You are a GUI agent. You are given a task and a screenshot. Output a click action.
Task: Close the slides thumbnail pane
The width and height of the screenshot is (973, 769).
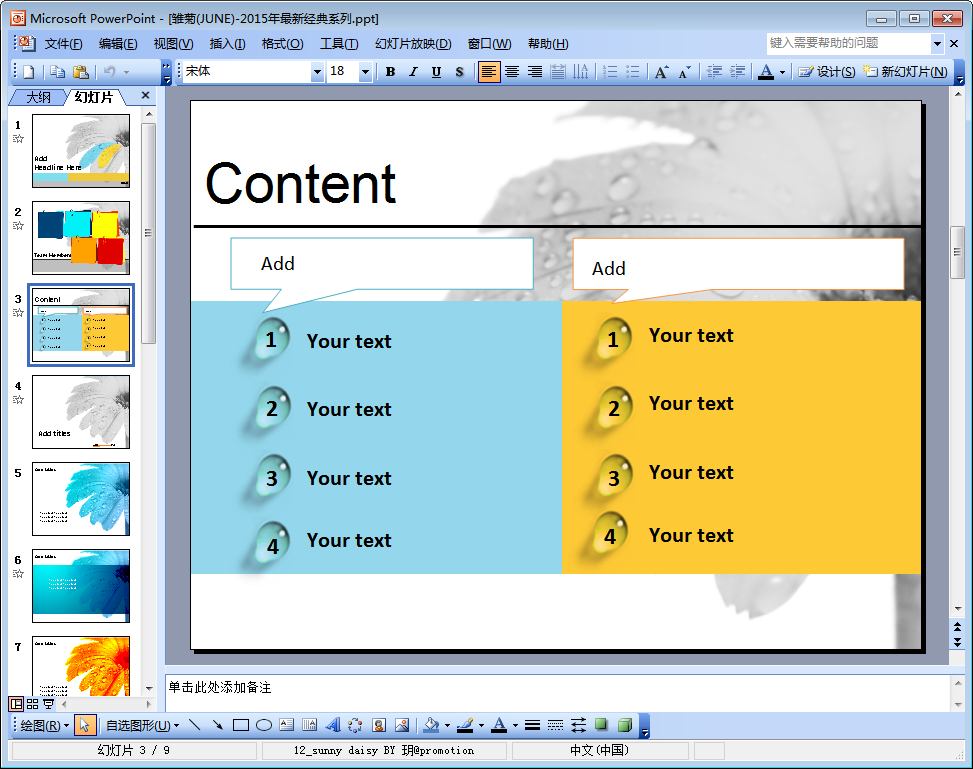[x=145, y=96]
